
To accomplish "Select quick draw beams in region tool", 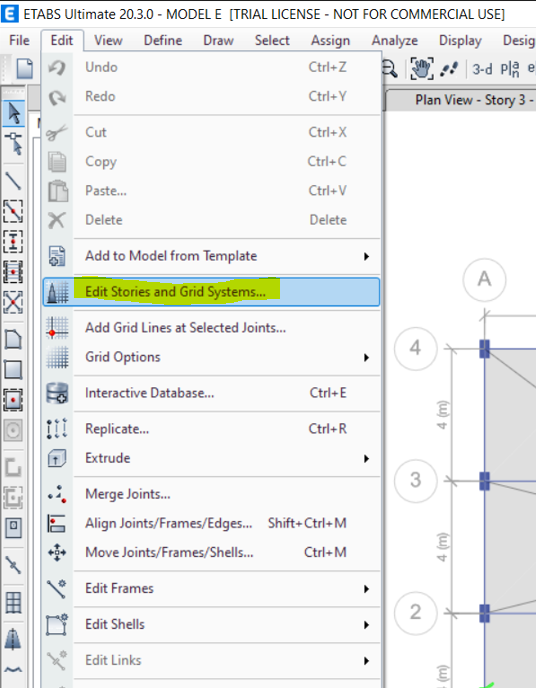I will tap(13, 211).
